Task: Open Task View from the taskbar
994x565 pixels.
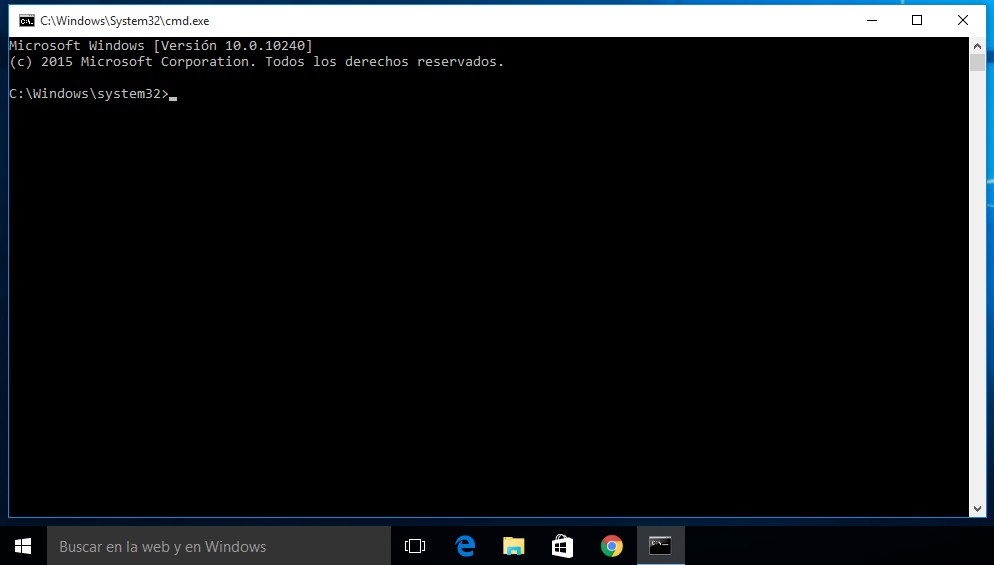Action: [415, 546]
